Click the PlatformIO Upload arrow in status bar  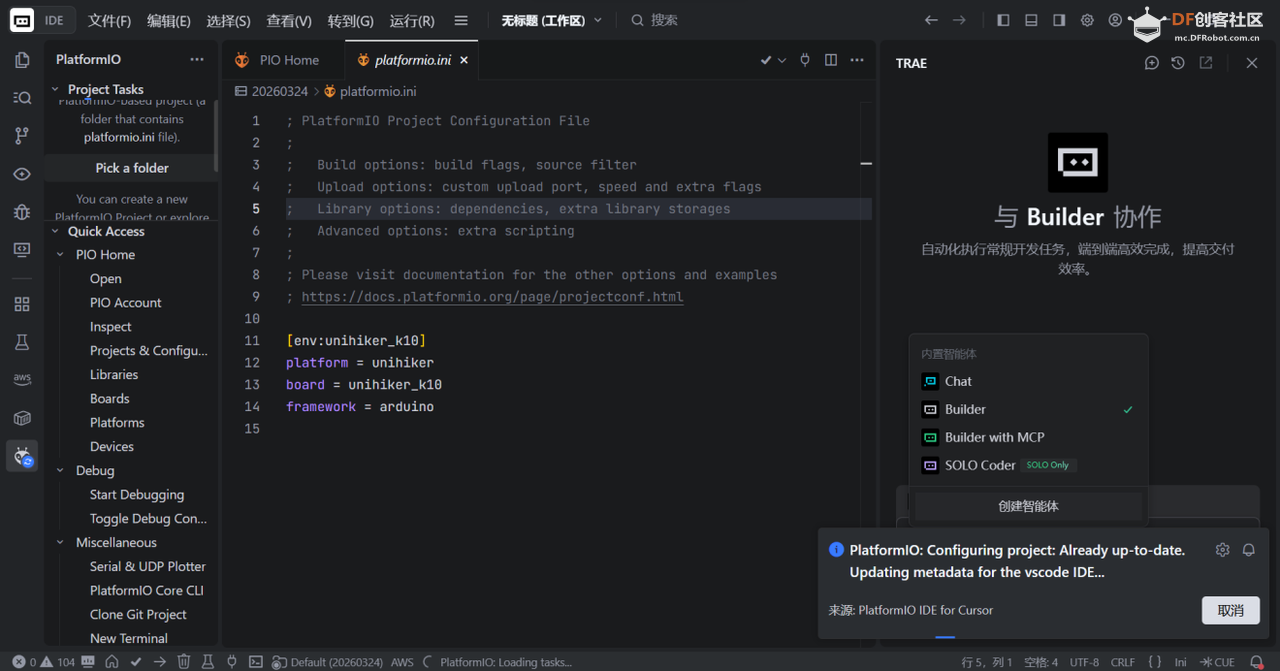coord(160,662)
